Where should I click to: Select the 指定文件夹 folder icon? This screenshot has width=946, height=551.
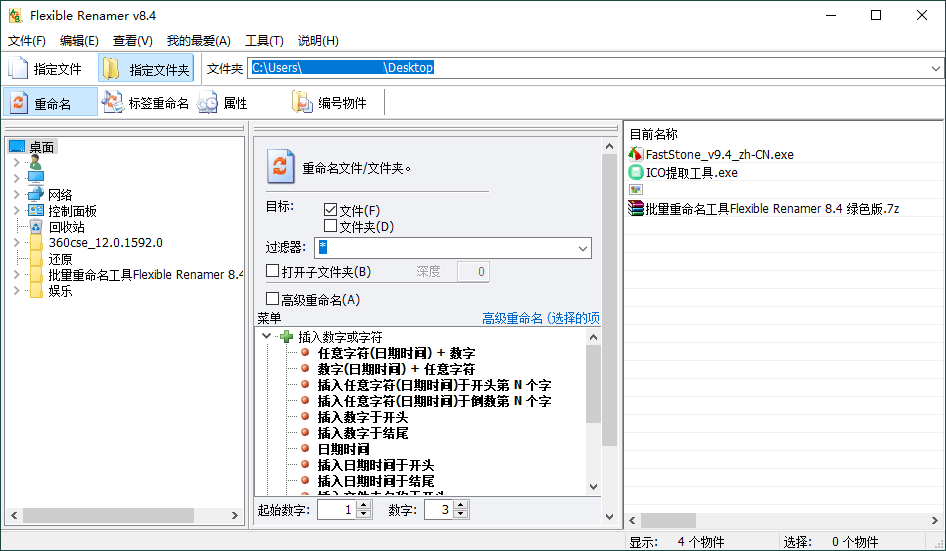111,69
